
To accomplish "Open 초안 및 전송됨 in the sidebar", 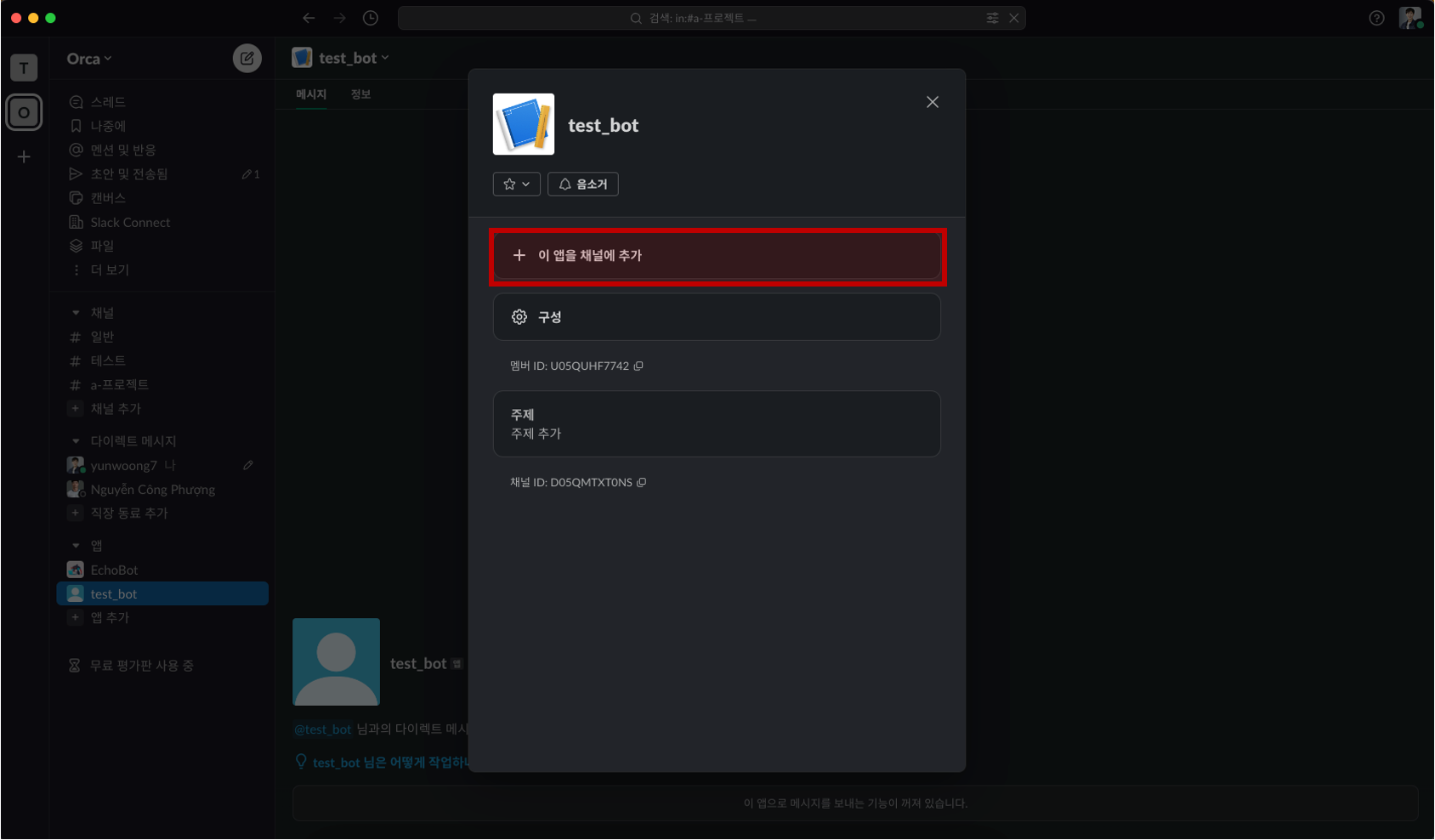I will pos(163,174).
